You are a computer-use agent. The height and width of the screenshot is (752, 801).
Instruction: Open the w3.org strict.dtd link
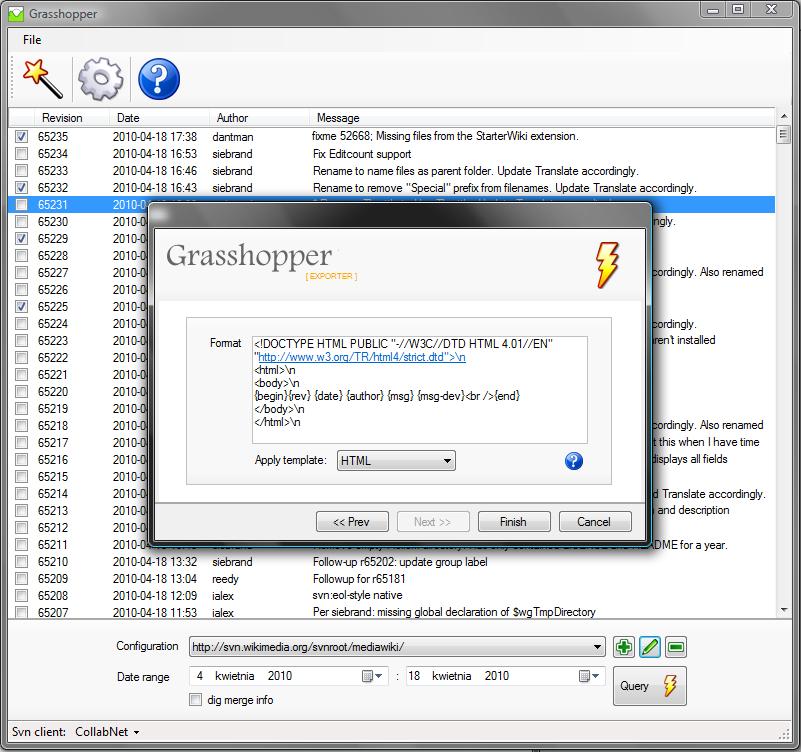point(362,357)
